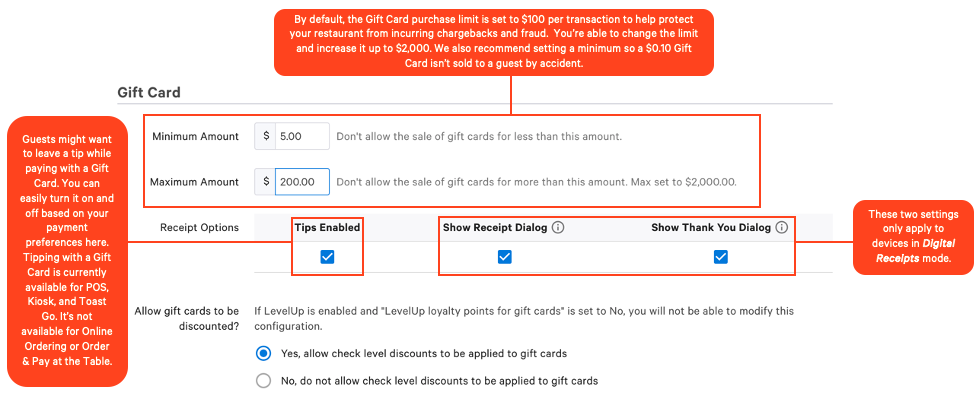Disable the Show Thank You Dialog checkbox

coord(720,257)
